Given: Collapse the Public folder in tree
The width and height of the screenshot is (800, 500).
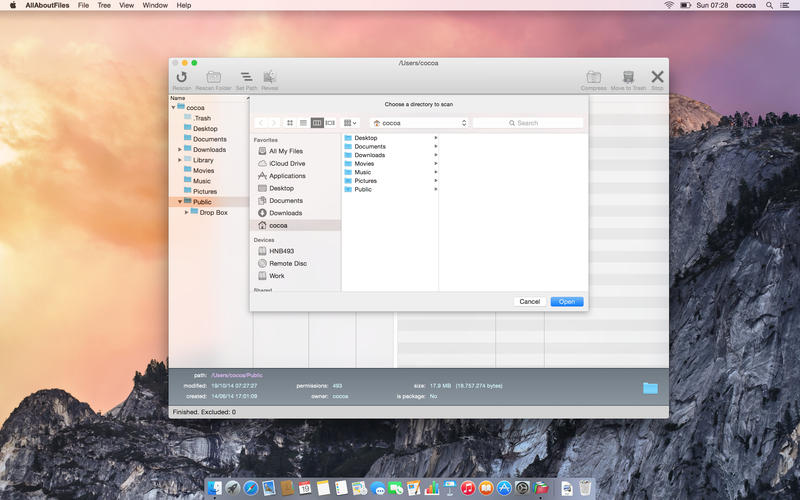Looking at the screenshot, I should coord(180,202).
